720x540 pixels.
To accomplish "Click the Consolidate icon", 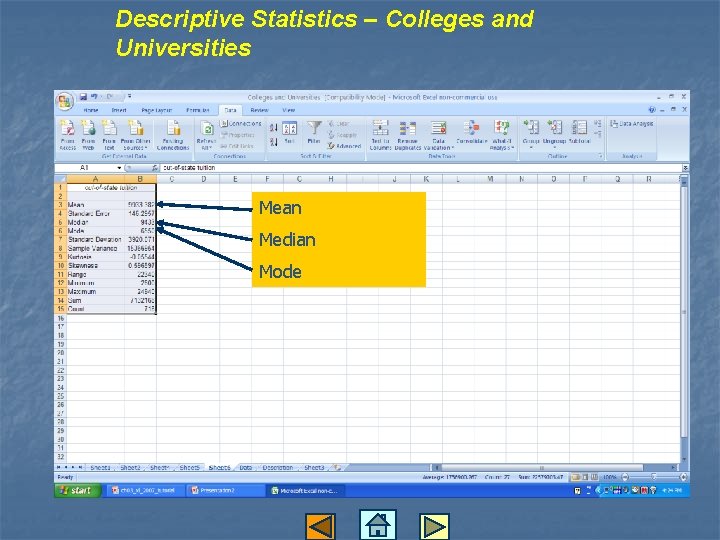I will point(472,128).
